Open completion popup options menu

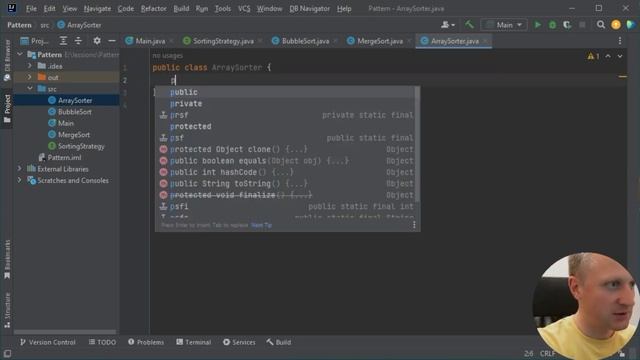[414, 225]
